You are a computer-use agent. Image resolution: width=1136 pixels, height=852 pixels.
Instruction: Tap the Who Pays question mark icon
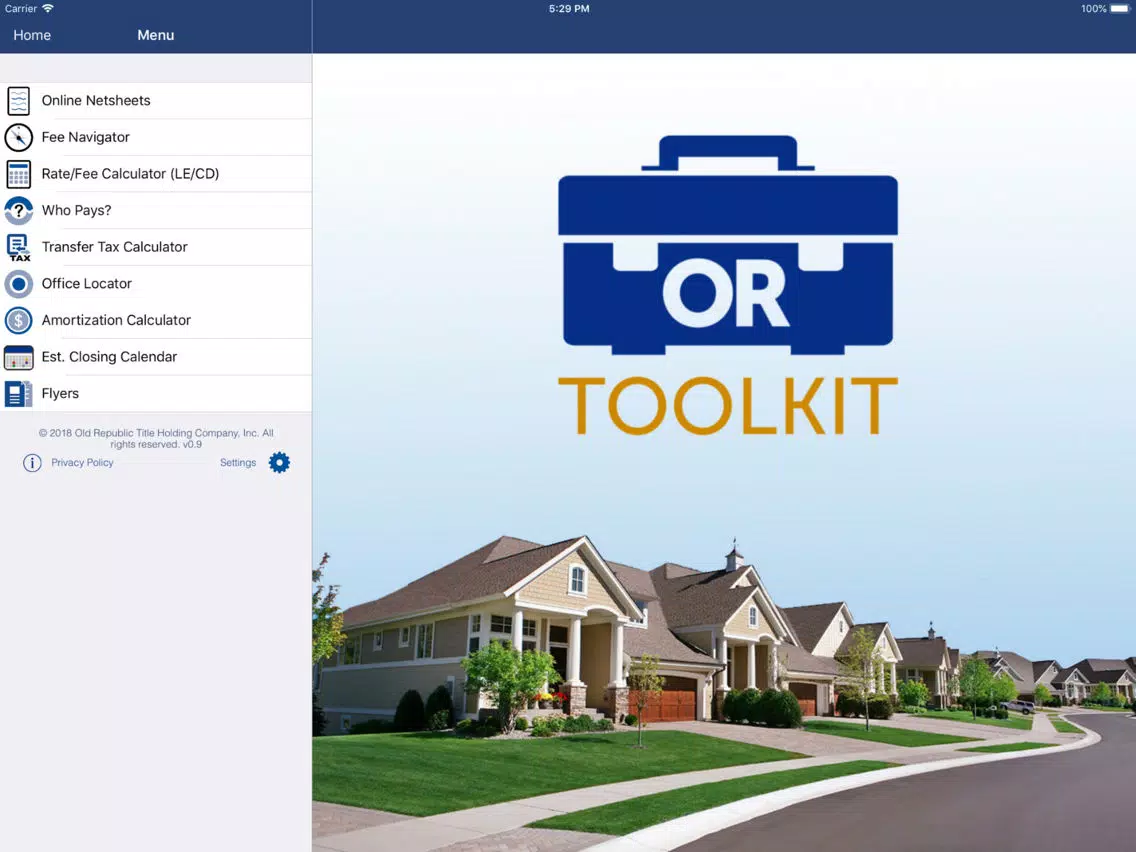click(x=18, y=211)
